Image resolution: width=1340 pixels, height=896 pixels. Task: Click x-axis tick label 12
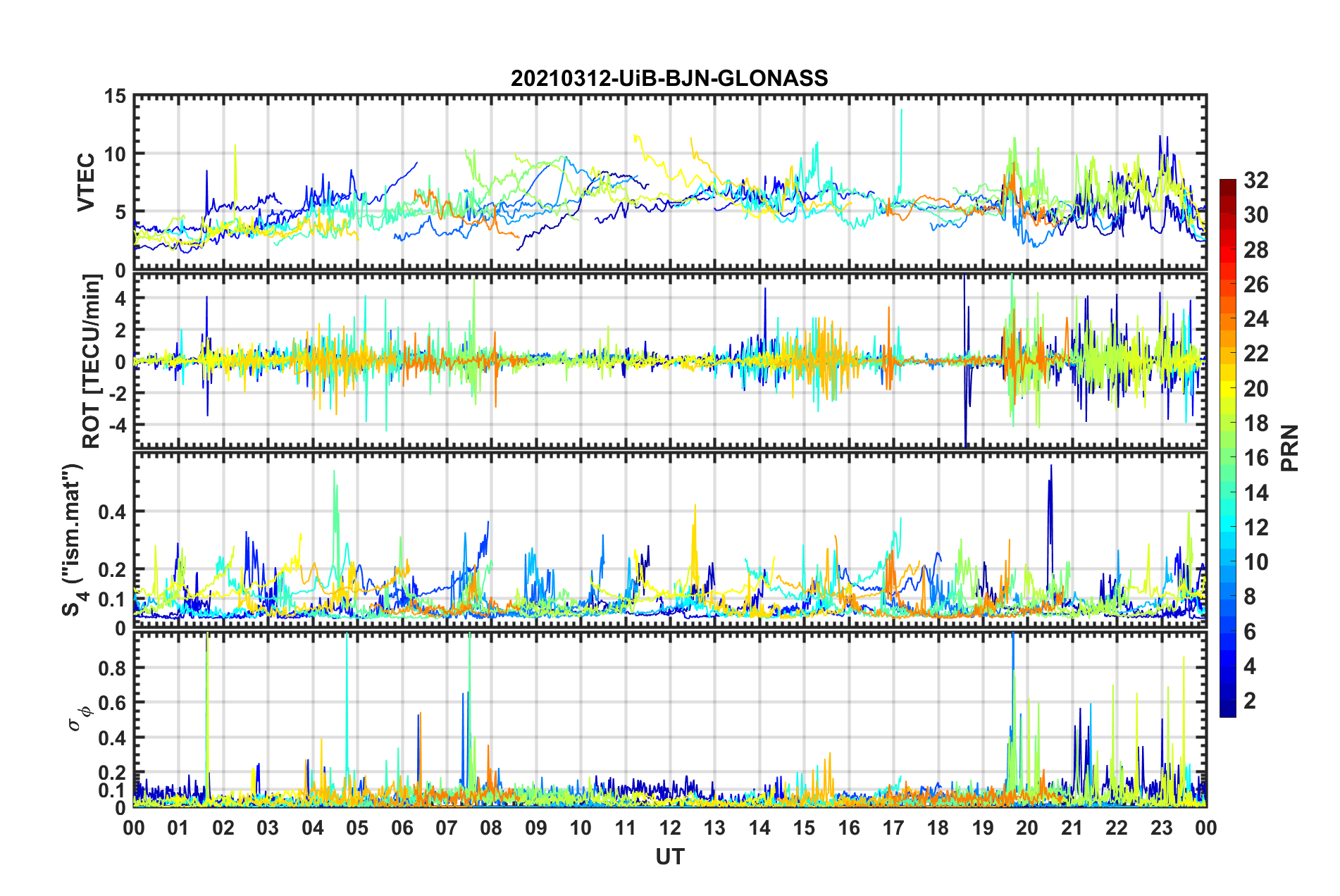tap(670, 828)
